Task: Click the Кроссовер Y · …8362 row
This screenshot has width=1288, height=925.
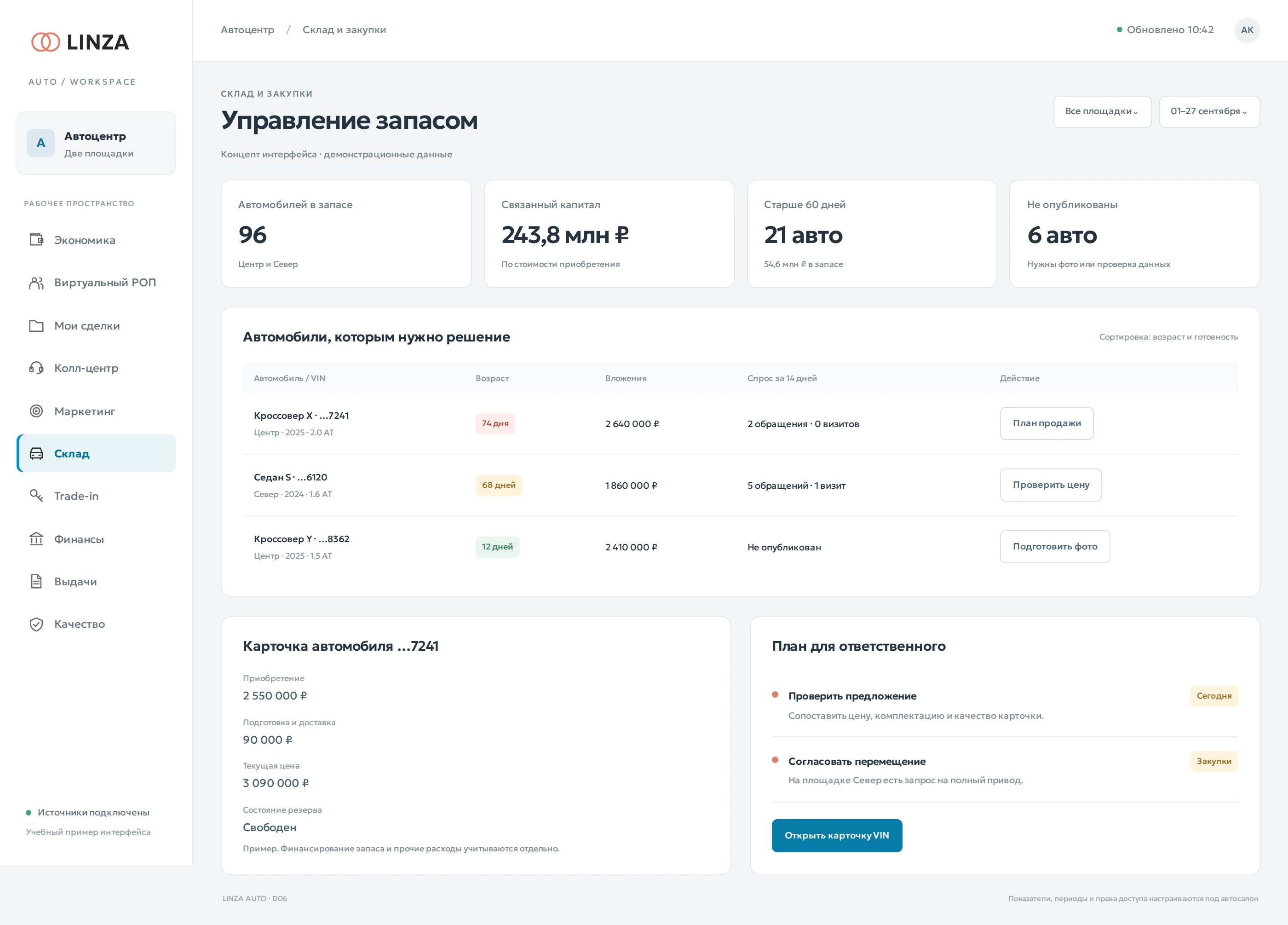Action: tap(740, 547)
